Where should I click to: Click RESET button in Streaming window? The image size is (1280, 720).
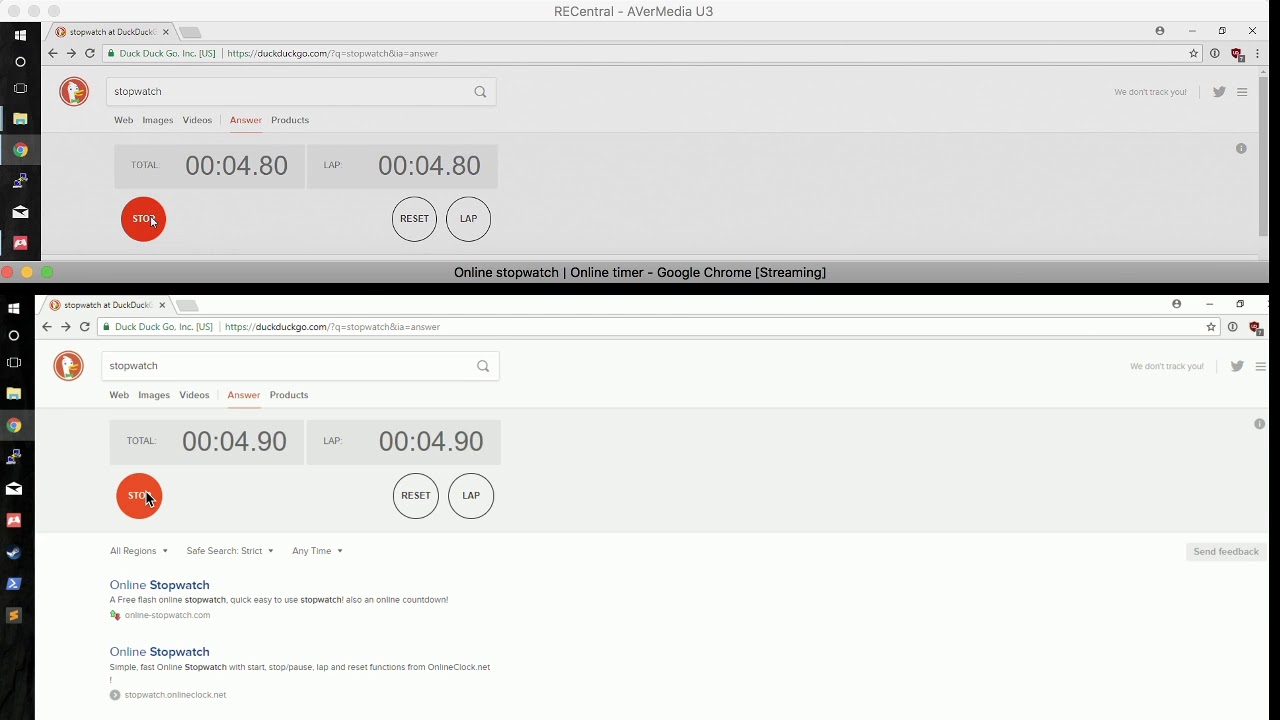pos(416,496)
